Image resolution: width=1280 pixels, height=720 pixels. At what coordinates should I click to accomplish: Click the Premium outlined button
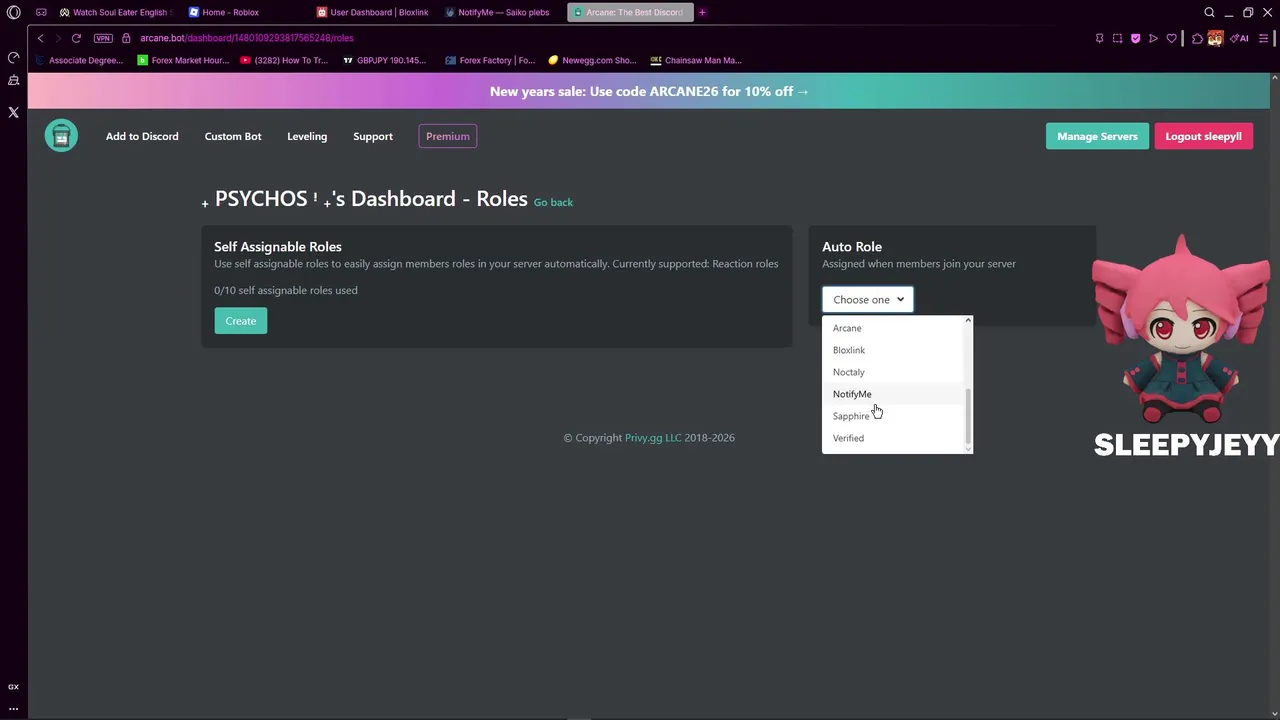click(x=448, y=136)
